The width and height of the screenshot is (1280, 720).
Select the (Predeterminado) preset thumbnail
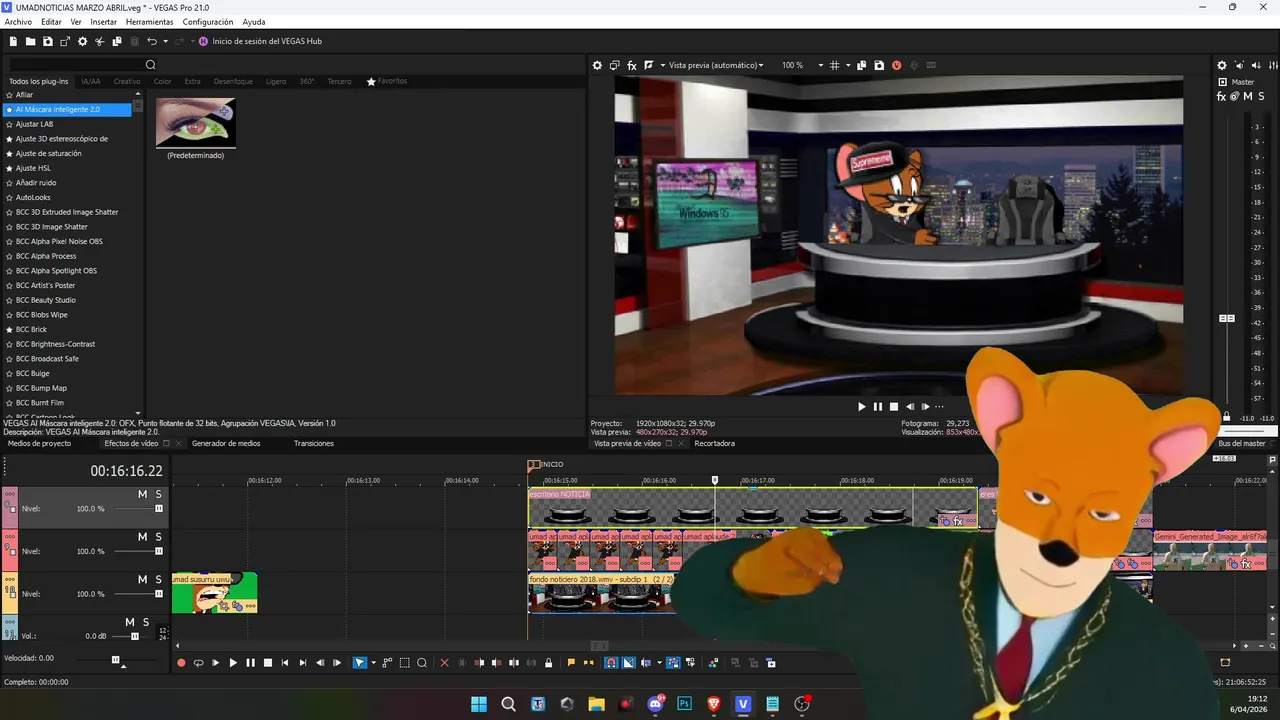tap(196, 128)
